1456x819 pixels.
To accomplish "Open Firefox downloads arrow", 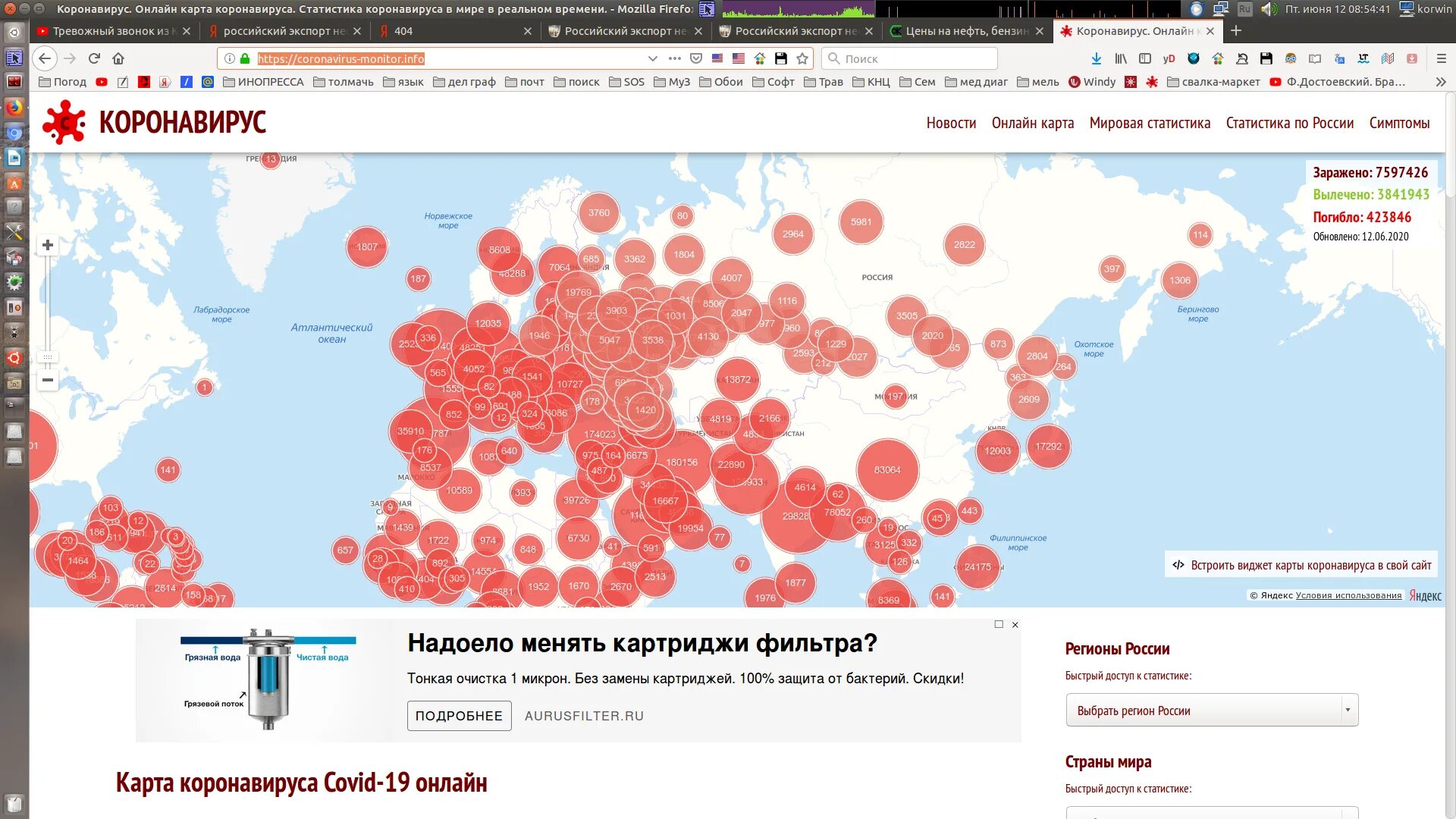I will coord(1096,58).
